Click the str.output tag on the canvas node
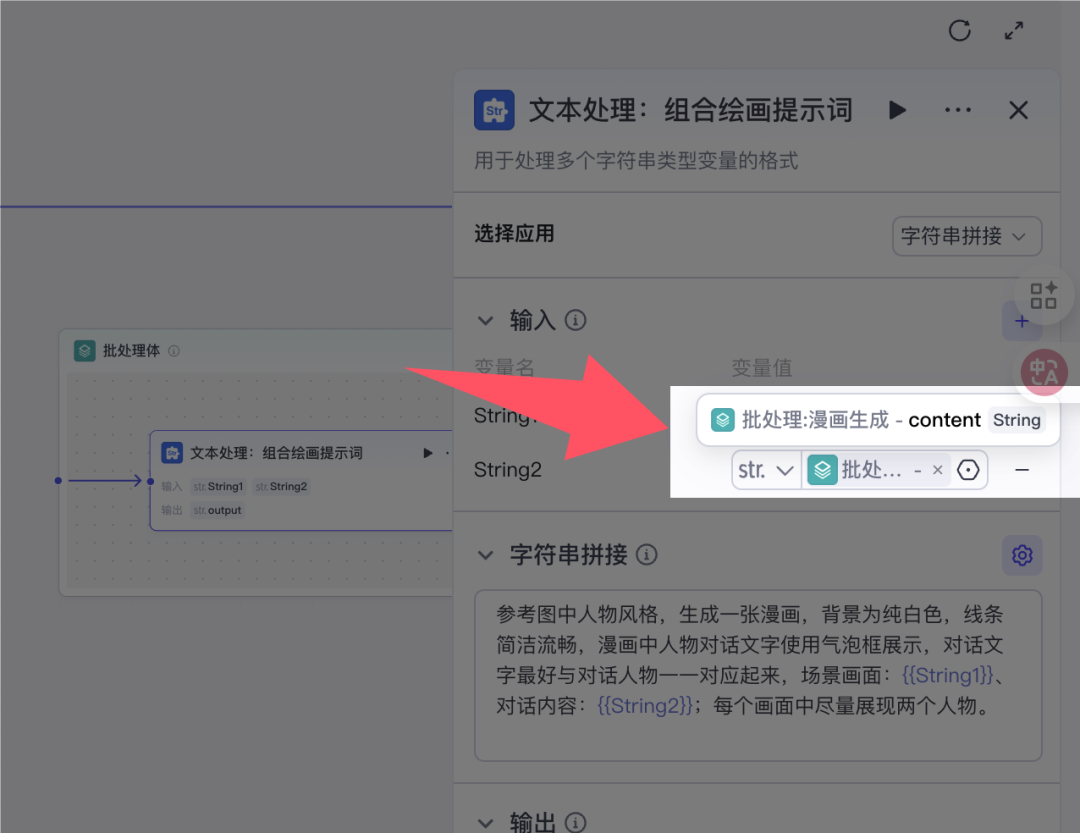1080x833 pixels. tap(217, 511)
